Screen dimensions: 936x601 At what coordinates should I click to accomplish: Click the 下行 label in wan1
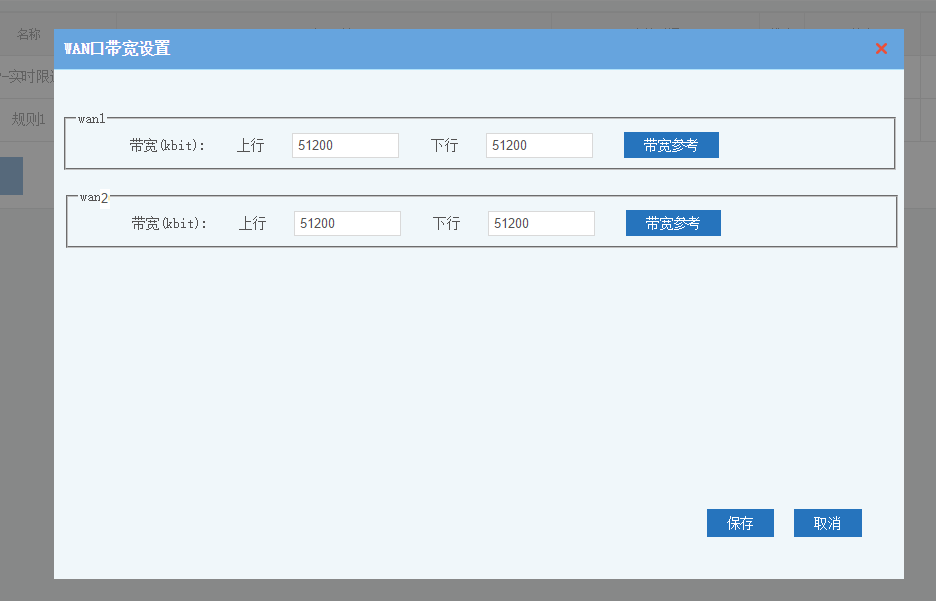tap(444, 146)
